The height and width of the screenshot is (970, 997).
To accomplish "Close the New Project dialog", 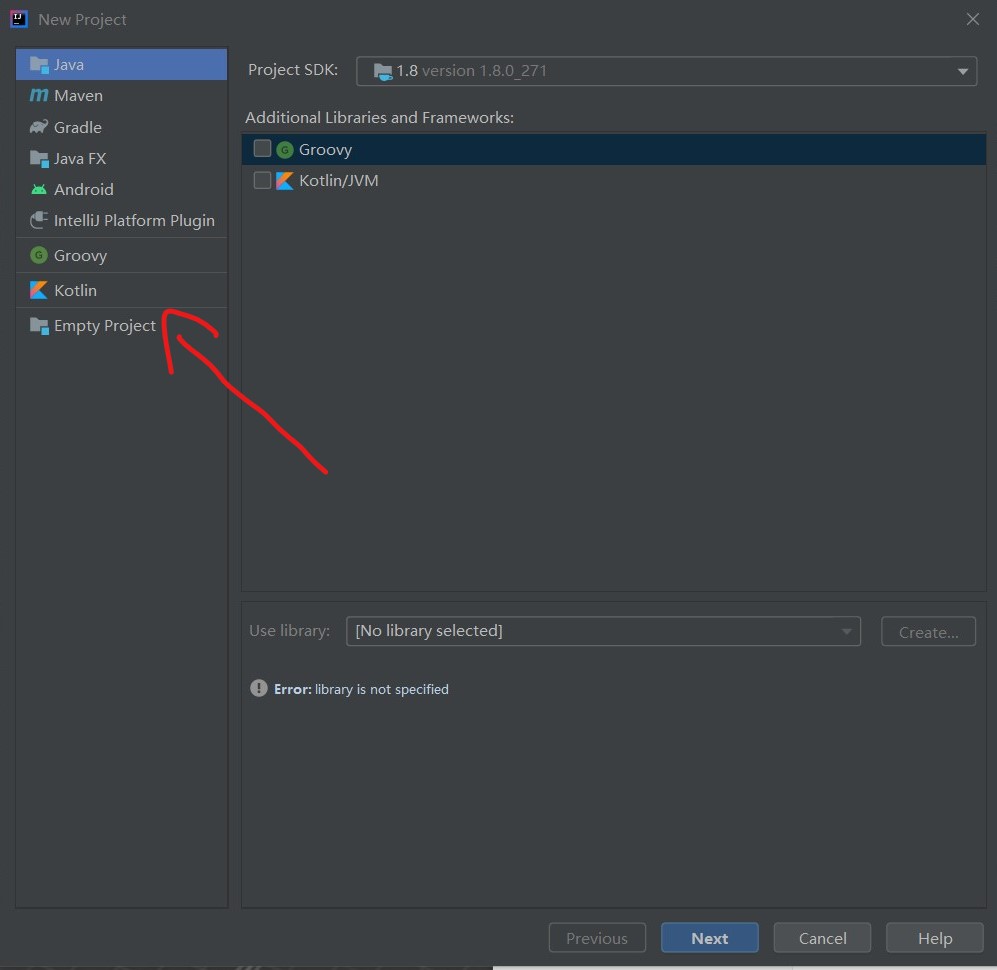I will [x=973, y=19].
